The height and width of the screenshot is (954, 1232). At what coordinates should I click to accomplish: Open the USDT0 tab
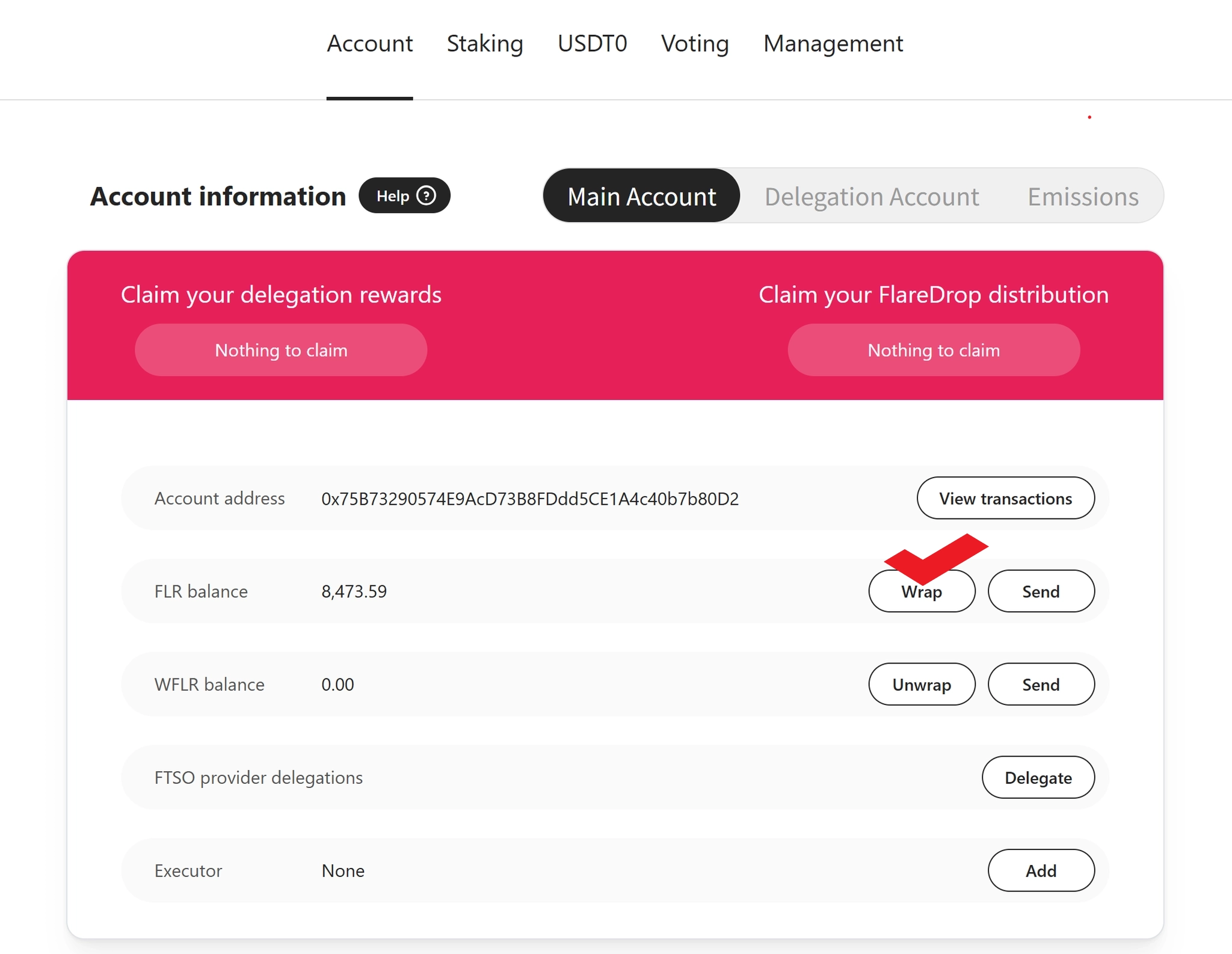coord(592,44)
